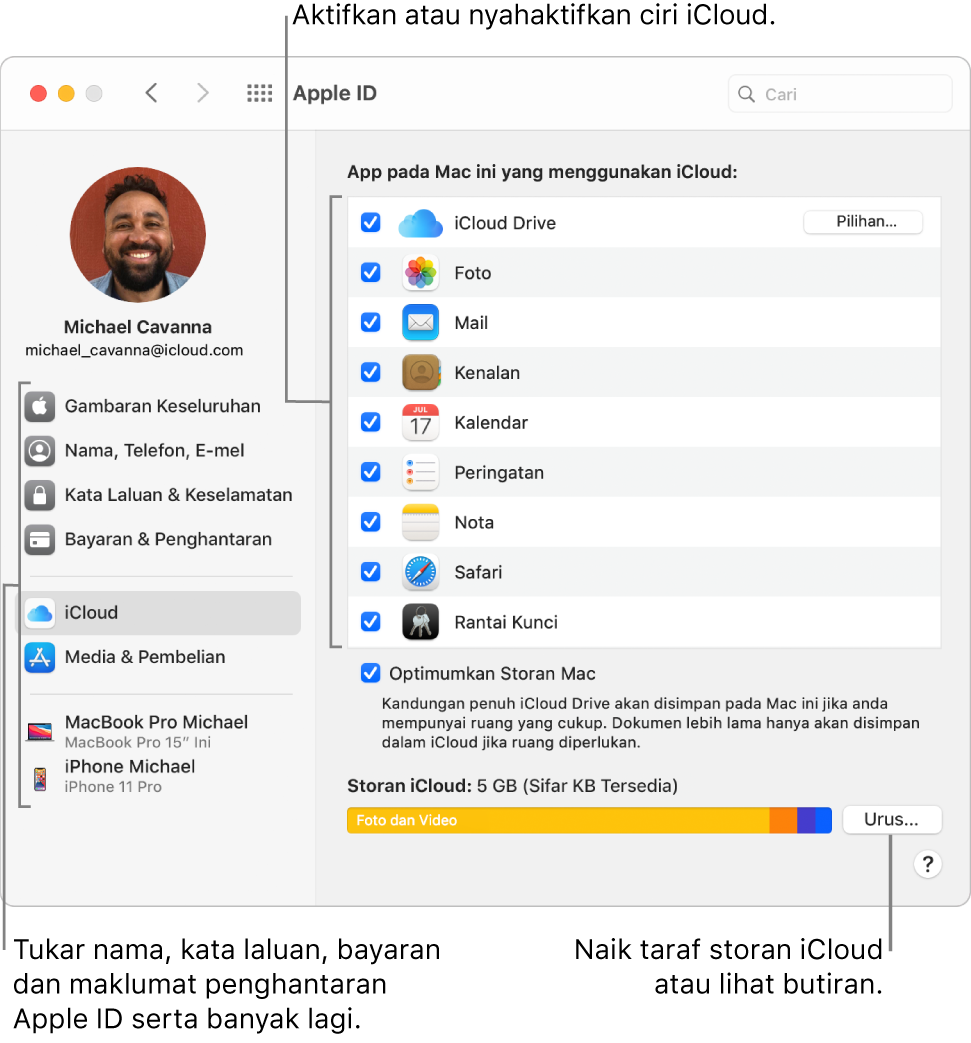Click the lock icon beside Kata Laluan

coord(40,496)
